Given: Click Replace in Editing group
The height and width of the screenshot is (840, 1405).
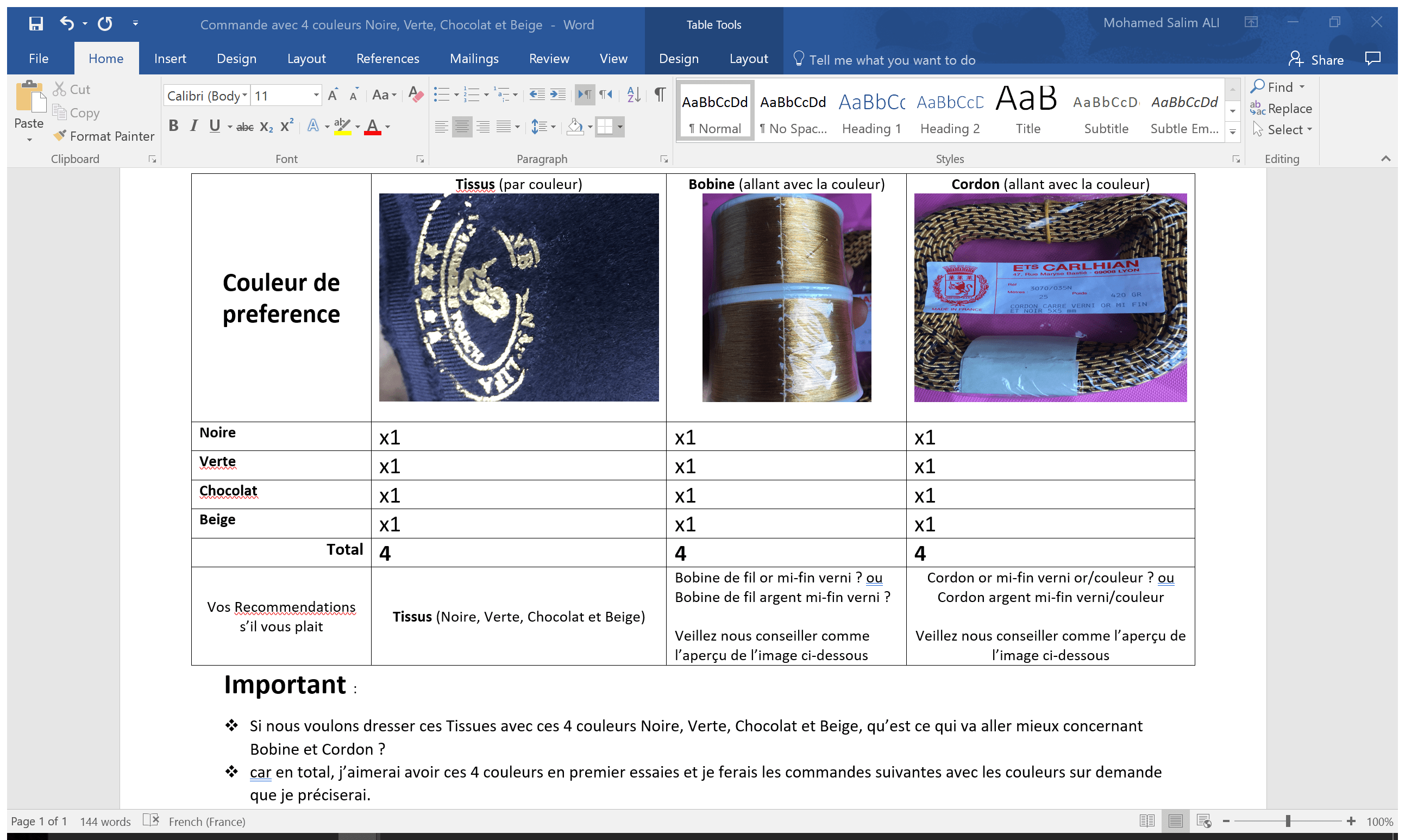Looking at the screenshot, I should [1281, 108].
